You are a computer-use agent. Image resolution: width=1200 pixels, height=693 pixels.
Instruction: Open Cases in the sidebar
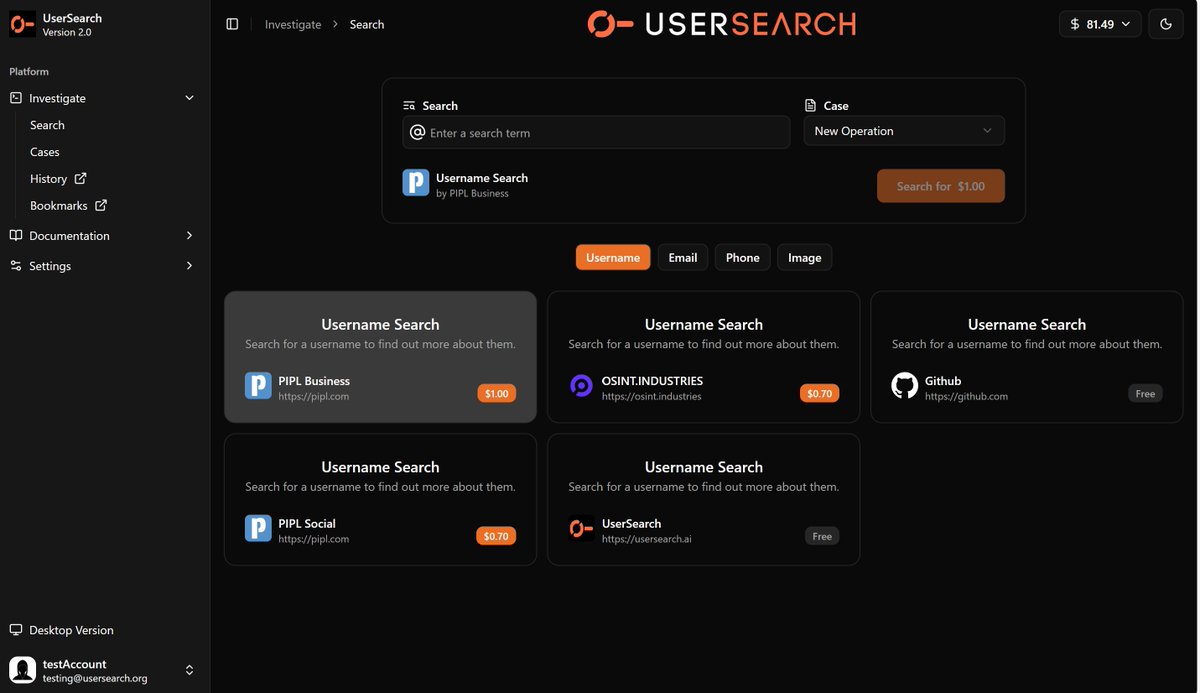pos(45,152)
